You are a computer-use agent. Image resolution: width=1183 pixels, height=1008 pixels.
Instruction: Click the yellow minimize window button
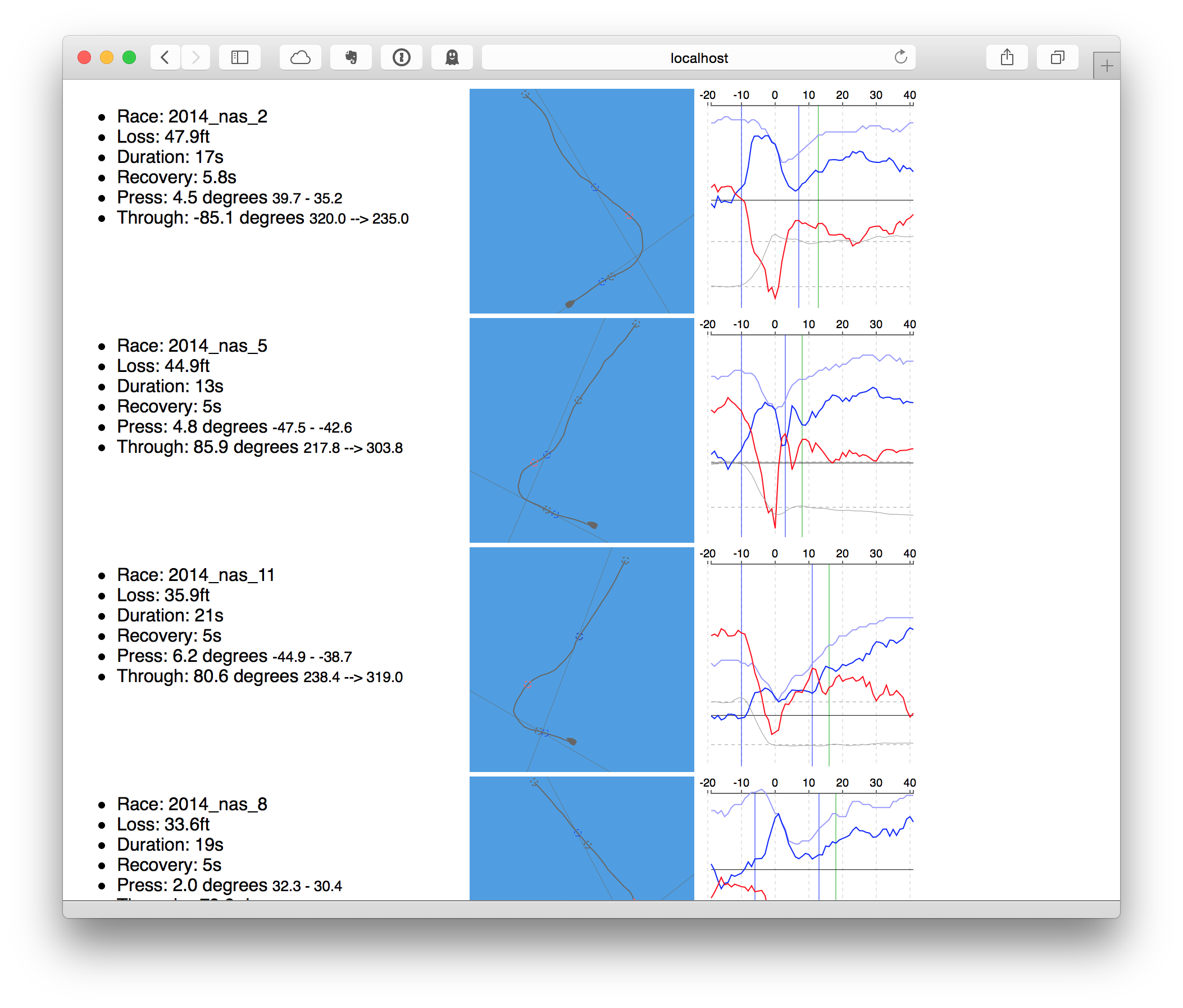click(x=107, y=58)
